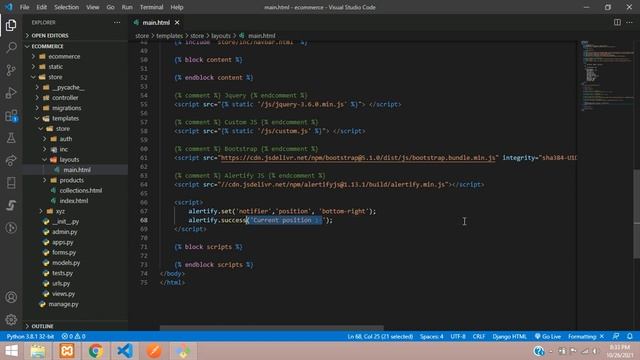640x360 pixels.
Task: Click the feedback icon in status bar
Action: pyautogui.click(x=616, y=336)
